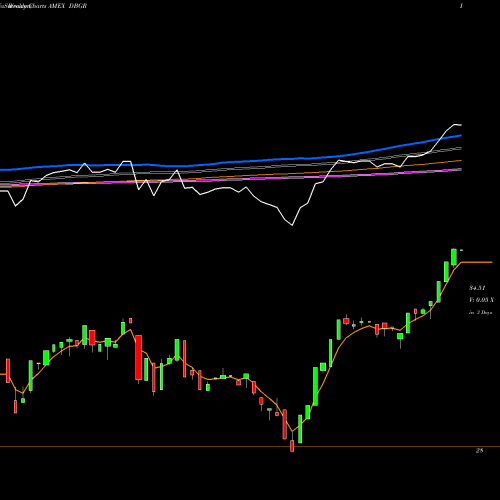The height and width of the screenshot is (500, 500).
Task: Click the "in 2 Days" label
Action: (x=480, y=313)
